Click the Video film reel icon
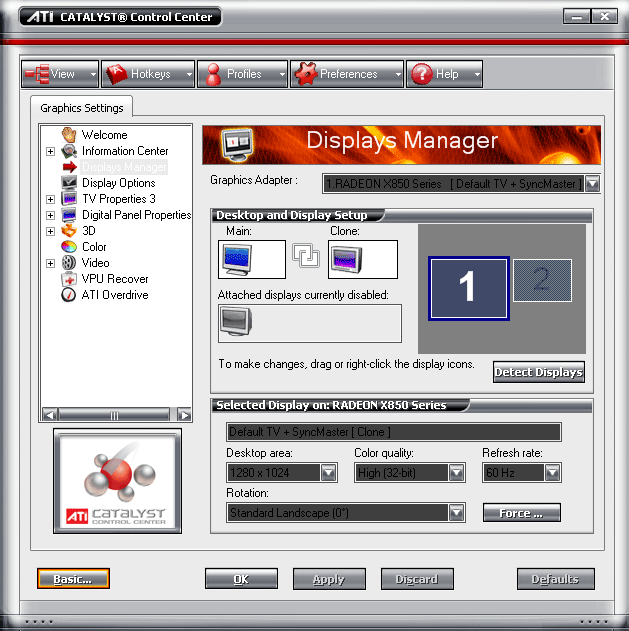The image size is (629, 631). pos(69,263)
